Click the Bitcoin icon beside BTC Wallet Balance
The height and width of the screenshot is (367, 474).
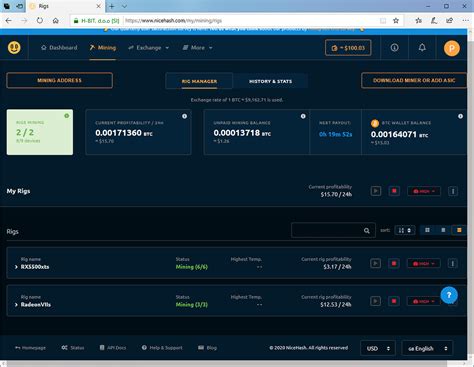(x=375, y=123)
